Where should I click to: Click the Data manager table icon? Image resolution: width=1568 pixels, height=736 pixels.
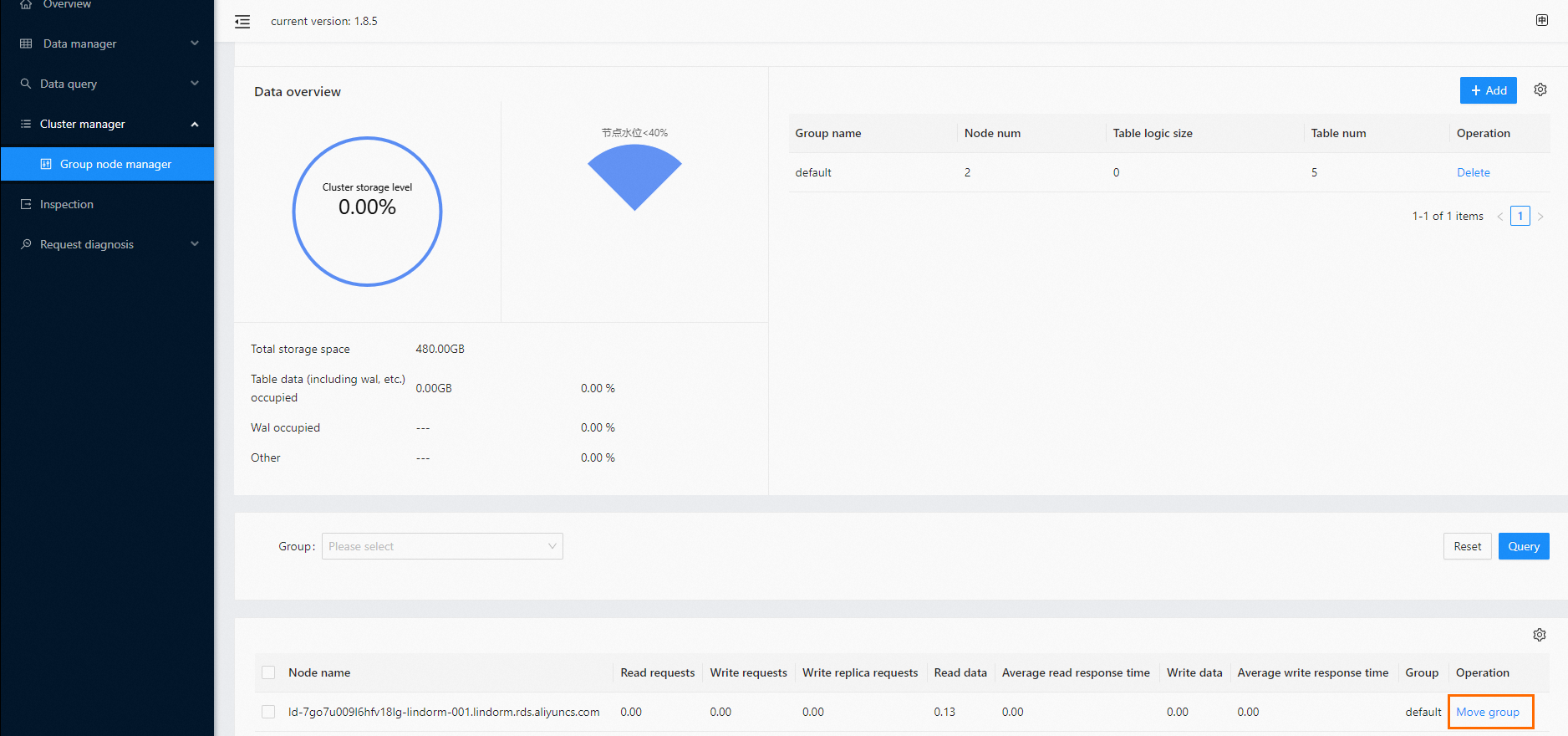pyautogui.click(x=26, y=43)
